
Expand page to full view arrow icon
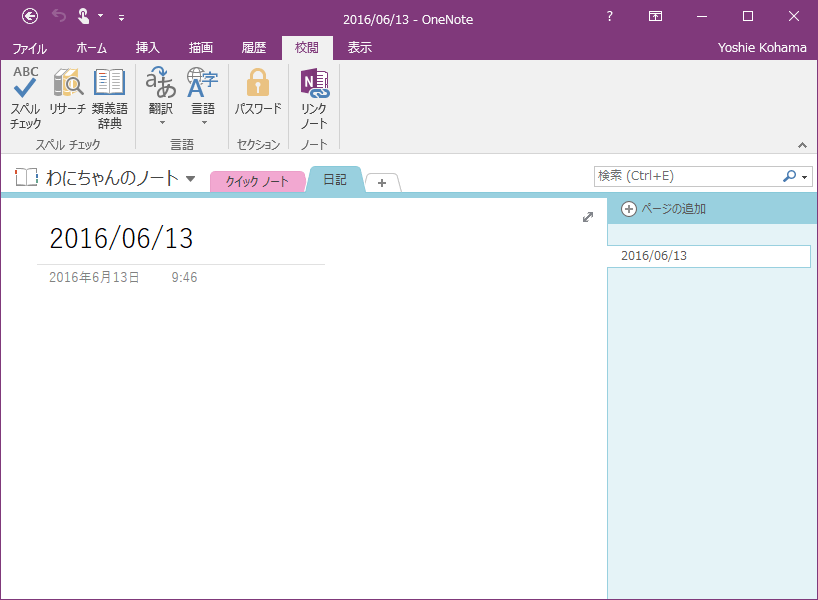coord(588,217)
